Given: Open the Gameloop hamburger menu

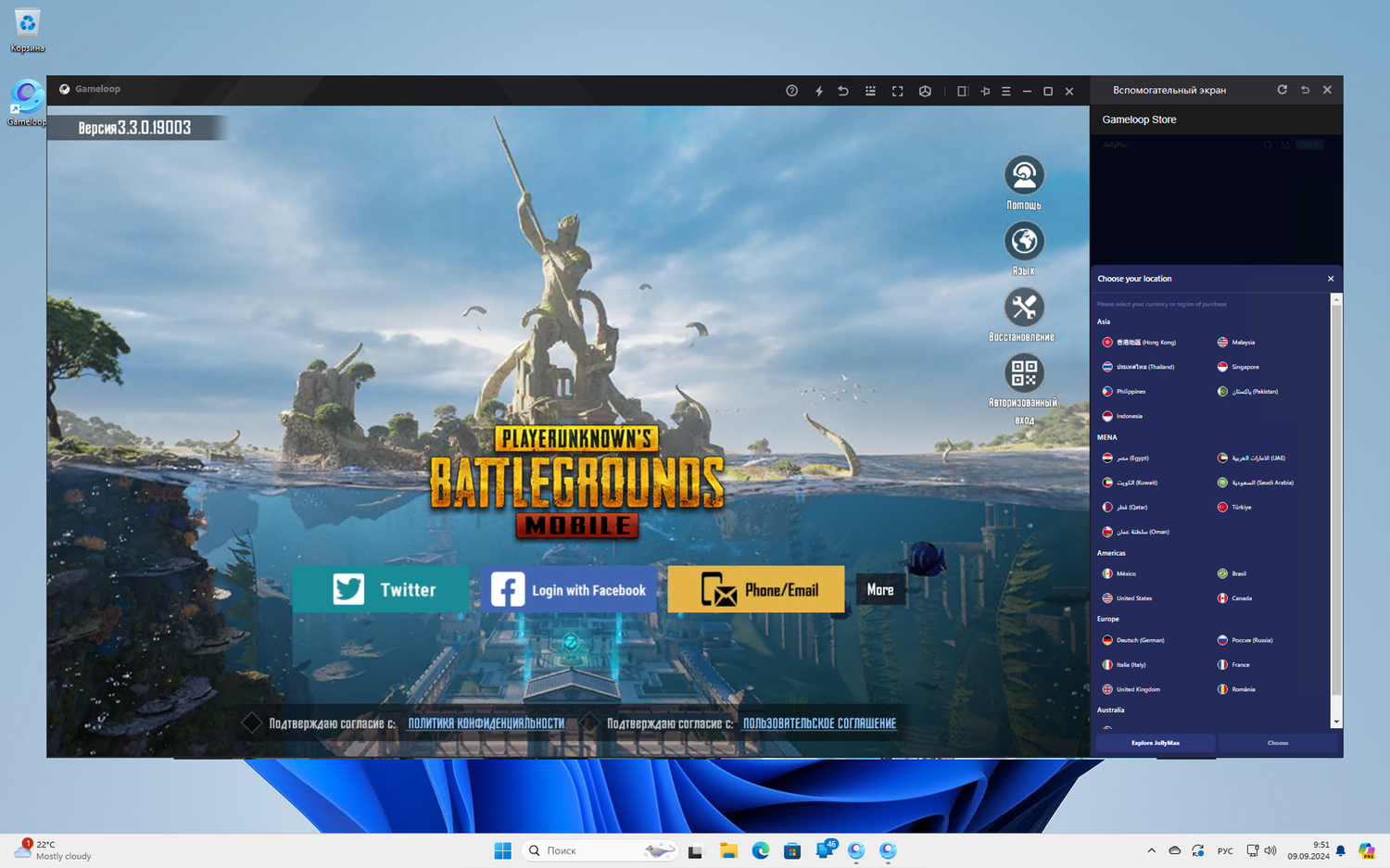Looking at the screenshot, I should [1006, 91].
